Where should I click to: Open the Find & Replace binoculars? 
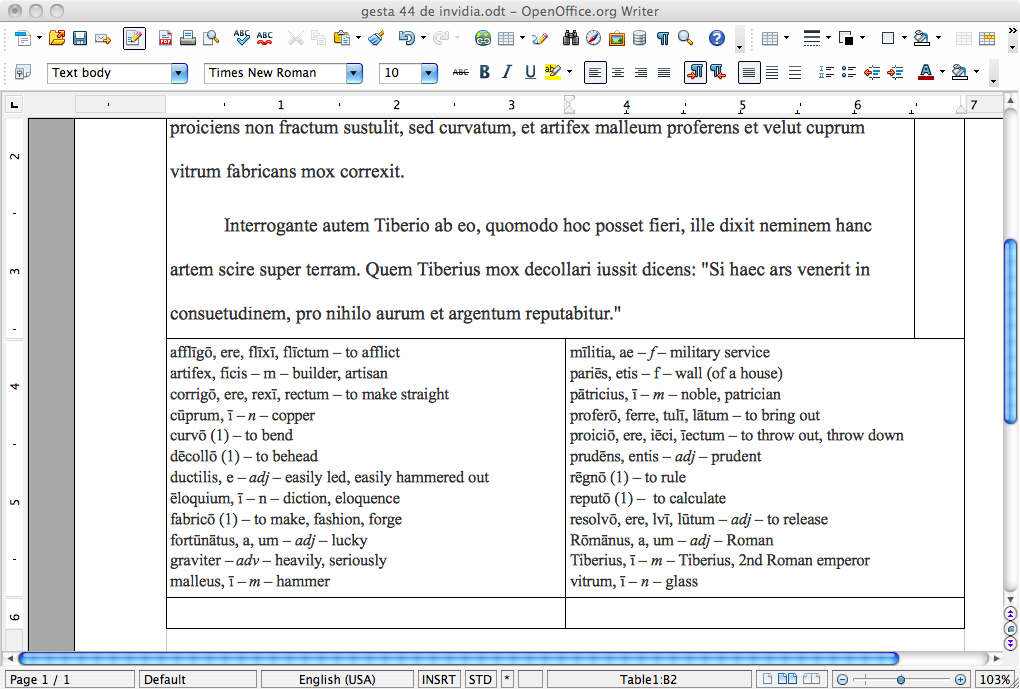pyautogui.click(x=571, y=39)
